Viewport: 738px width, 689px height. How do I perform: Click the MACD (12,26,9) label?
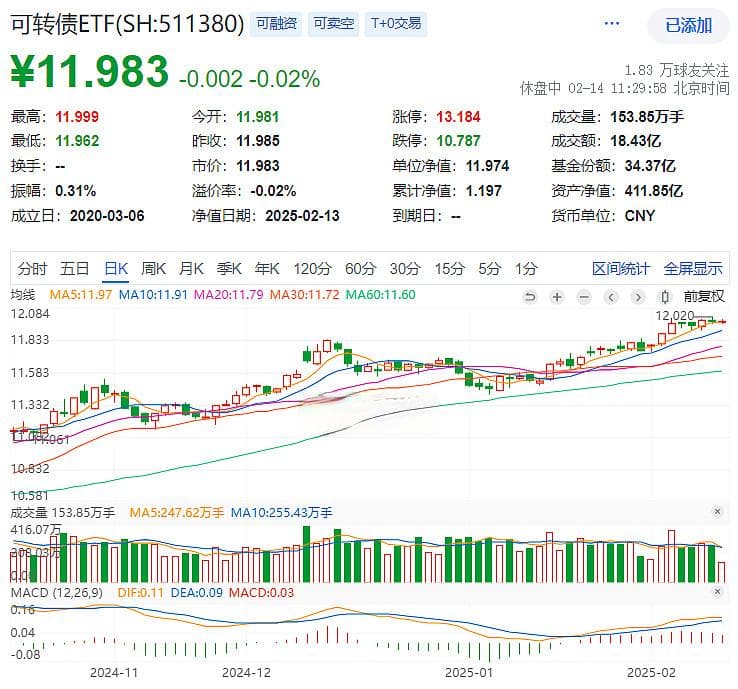coord(56,593)
